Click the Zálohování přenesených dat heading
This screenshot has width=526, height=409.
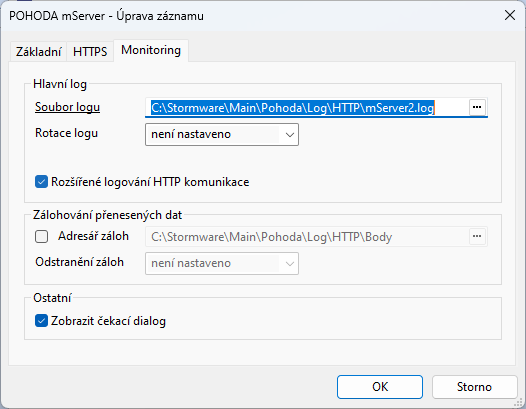pyautogui.click(x=107, y=215)
